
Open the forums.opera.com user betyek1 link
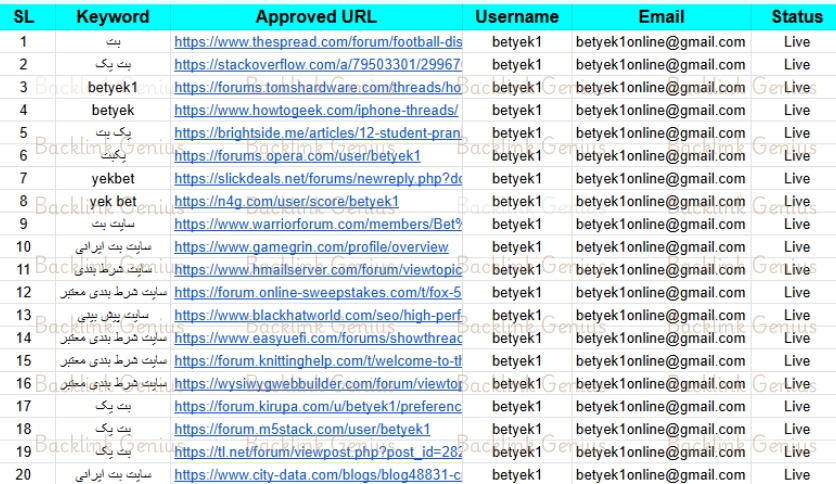pos(297,156)
